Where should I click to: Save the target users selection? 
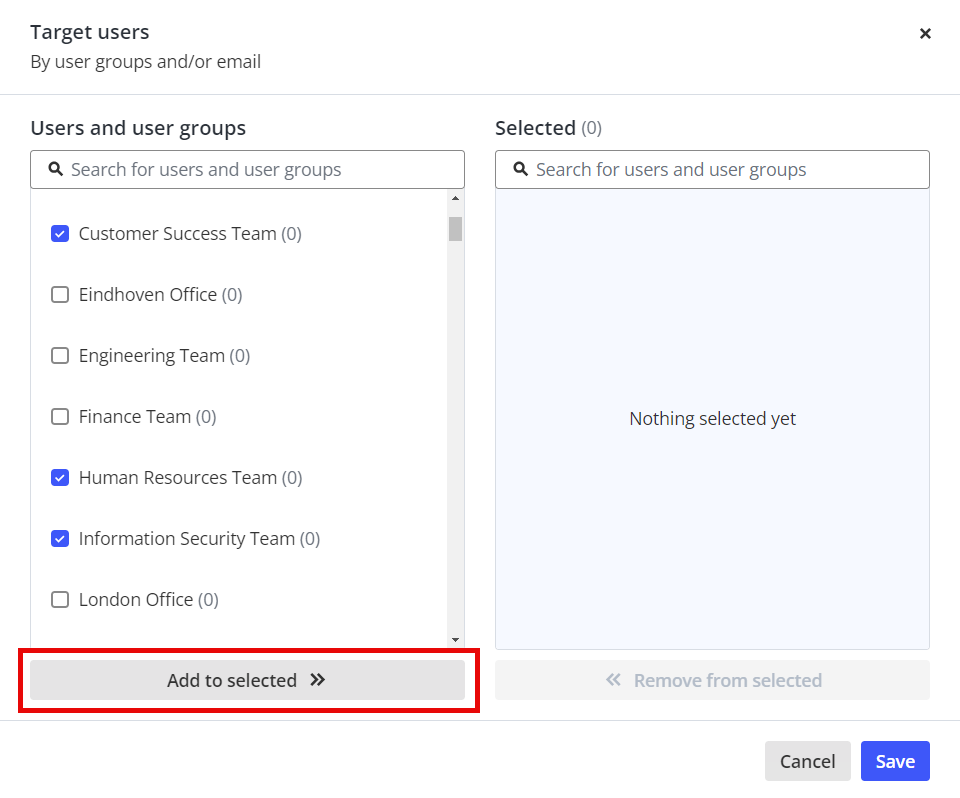894,761
